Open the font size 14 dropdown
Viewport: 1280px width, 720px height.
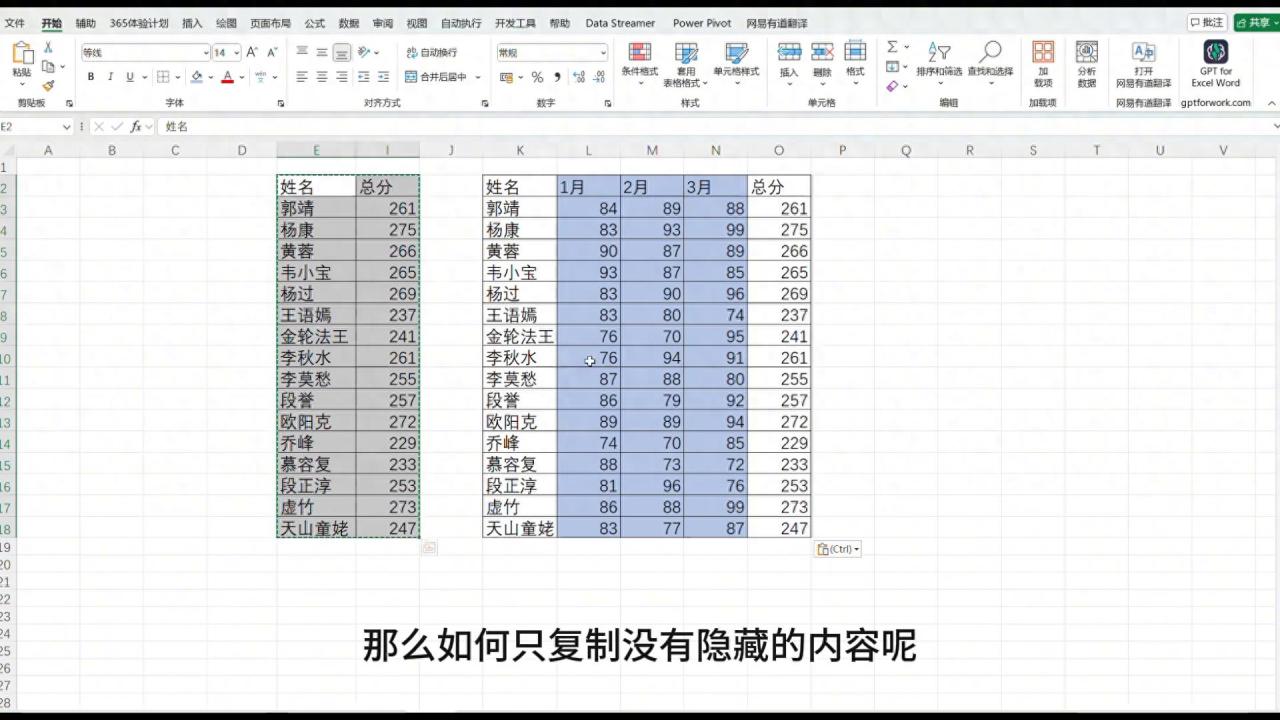[227, 52]
